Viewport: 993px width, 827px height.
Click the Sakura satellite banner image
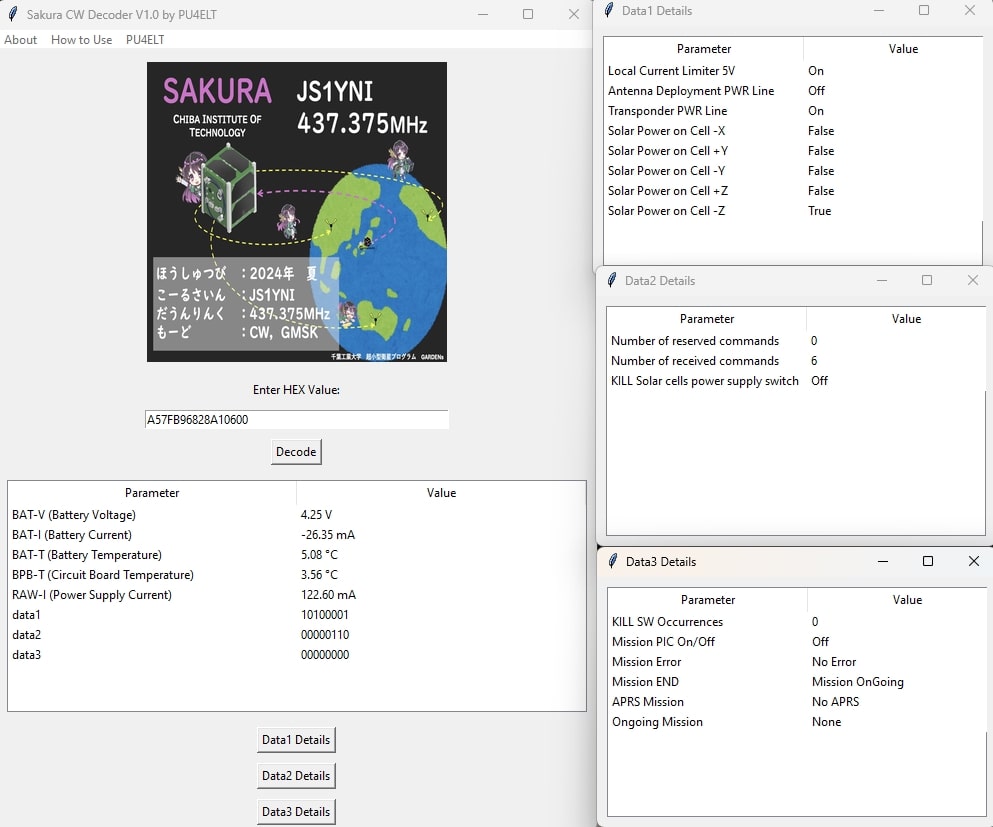pos(296,212)
